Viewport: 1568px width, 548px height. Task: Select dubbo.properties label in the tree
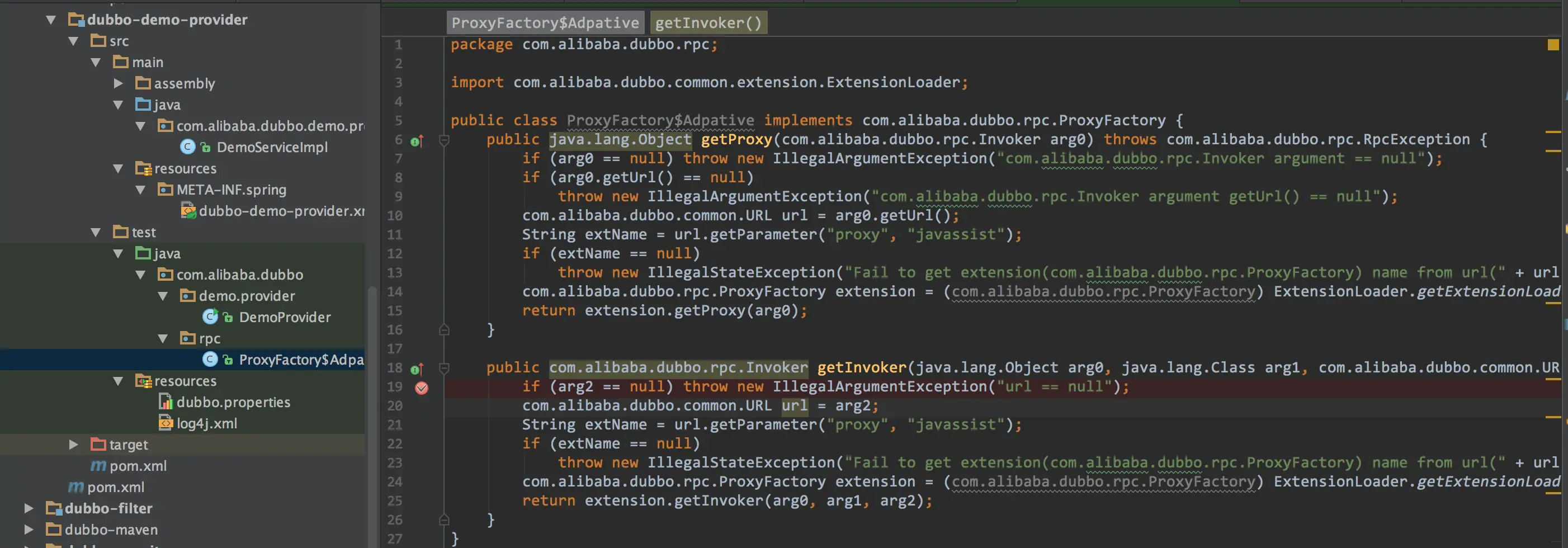point(233,402)
